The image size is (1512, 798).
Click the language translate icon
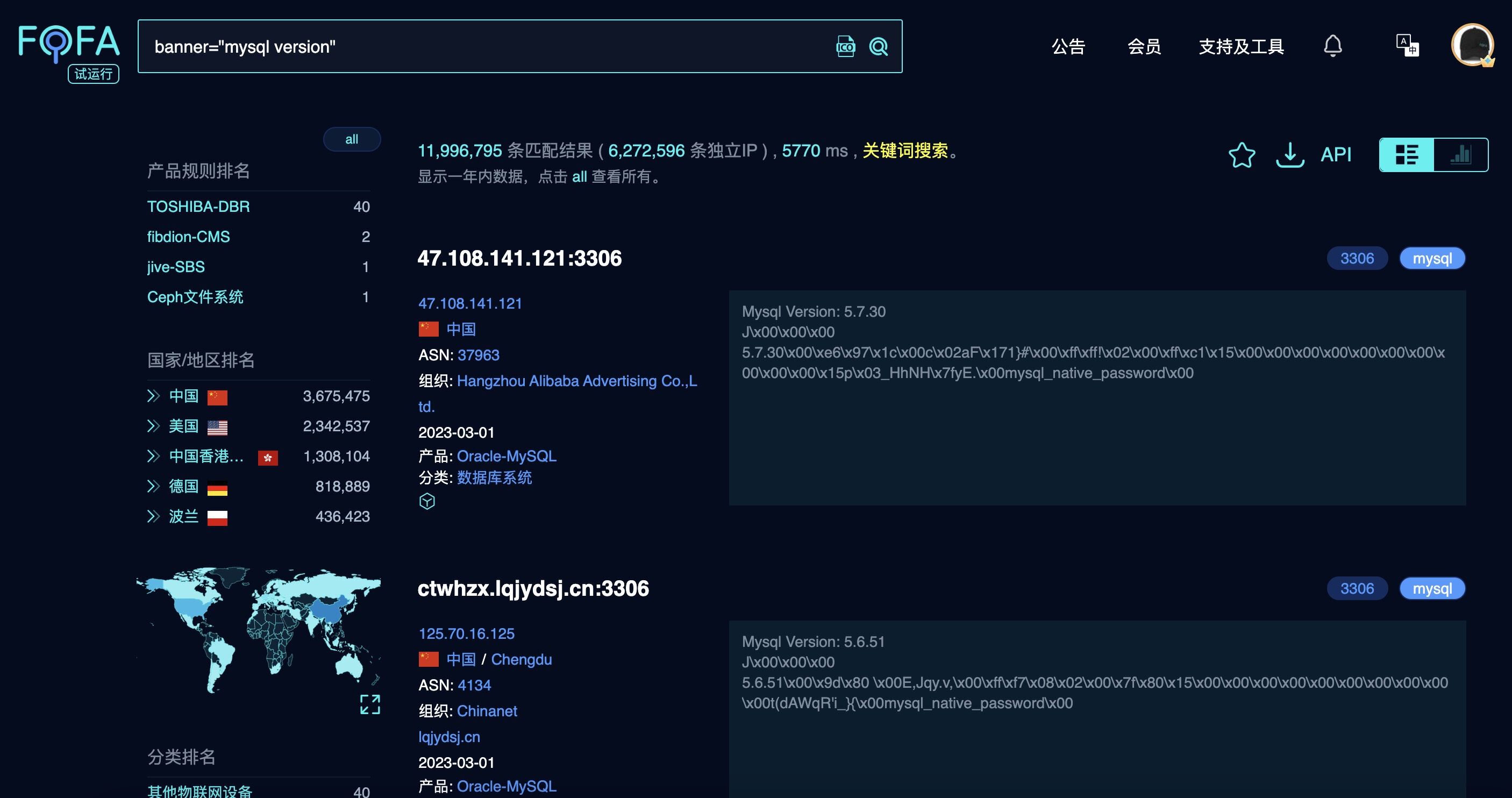tap(1407, 46)
